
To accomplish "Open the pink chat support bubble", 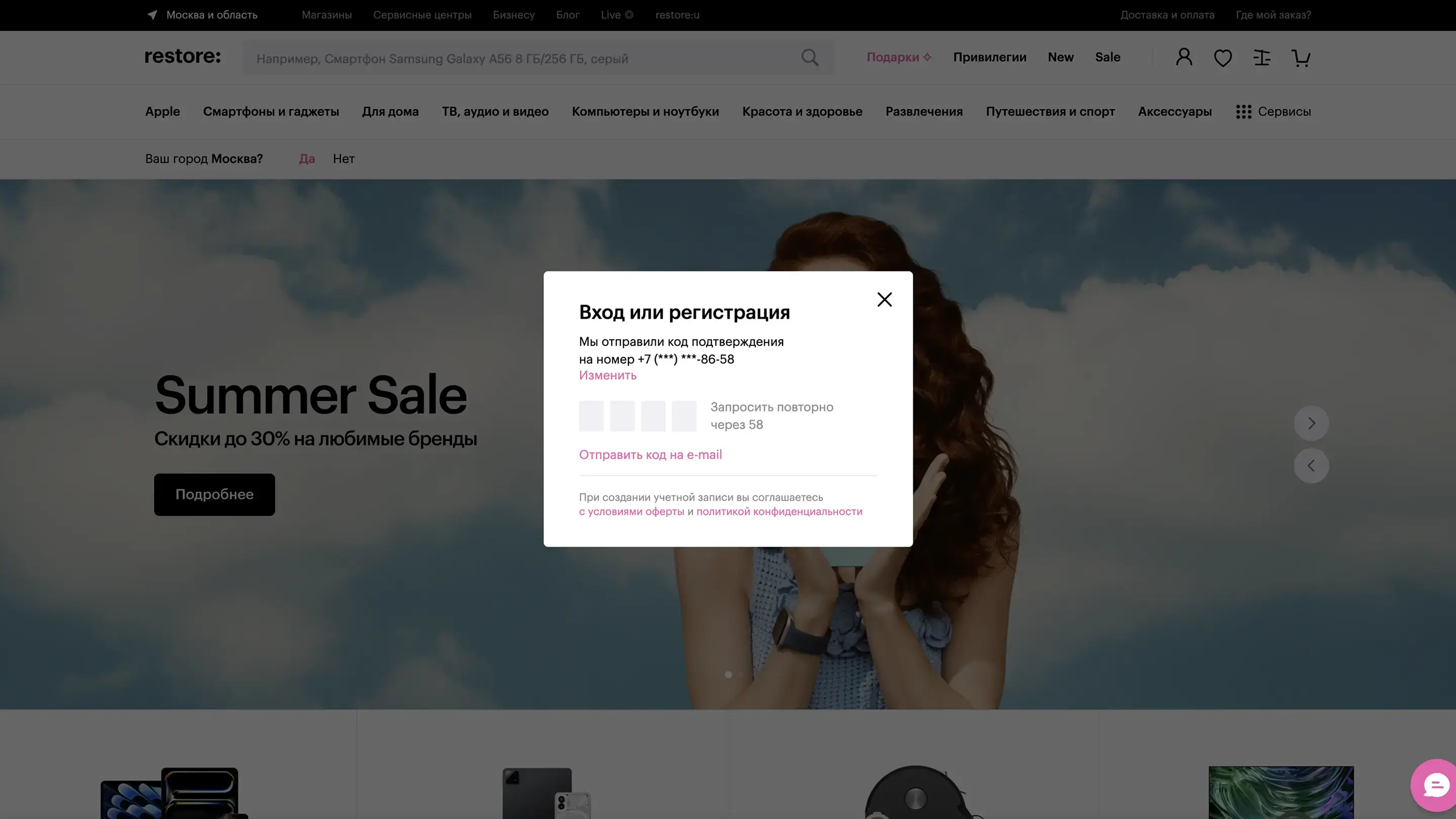I will tap(1436, 785).
